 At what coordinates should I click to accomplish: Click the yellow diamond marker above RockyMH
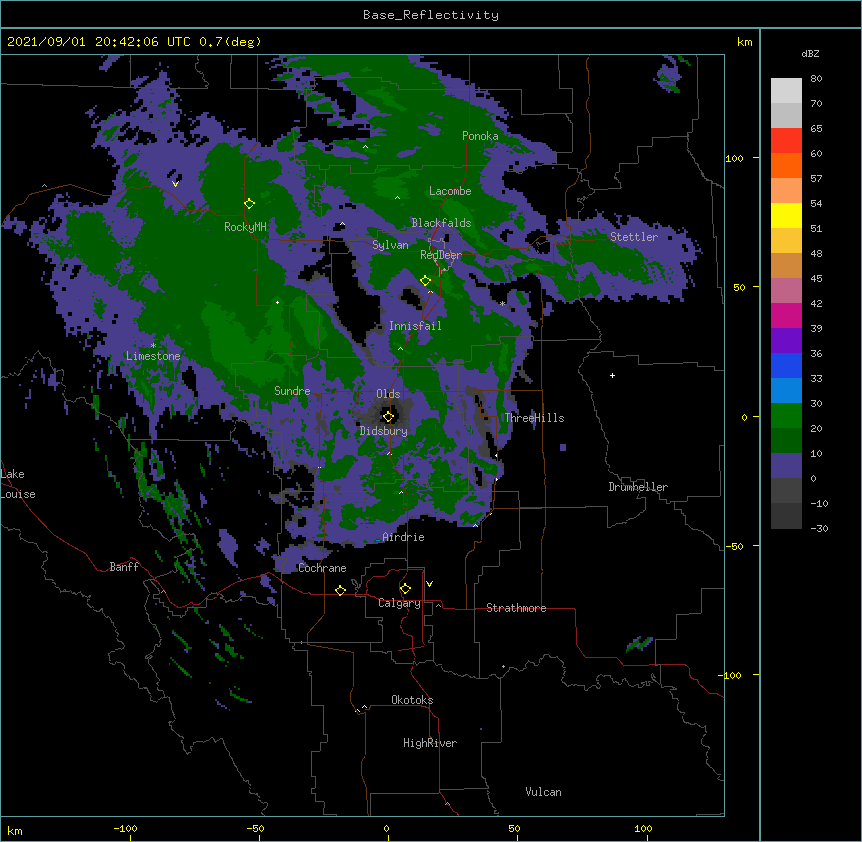250,204
